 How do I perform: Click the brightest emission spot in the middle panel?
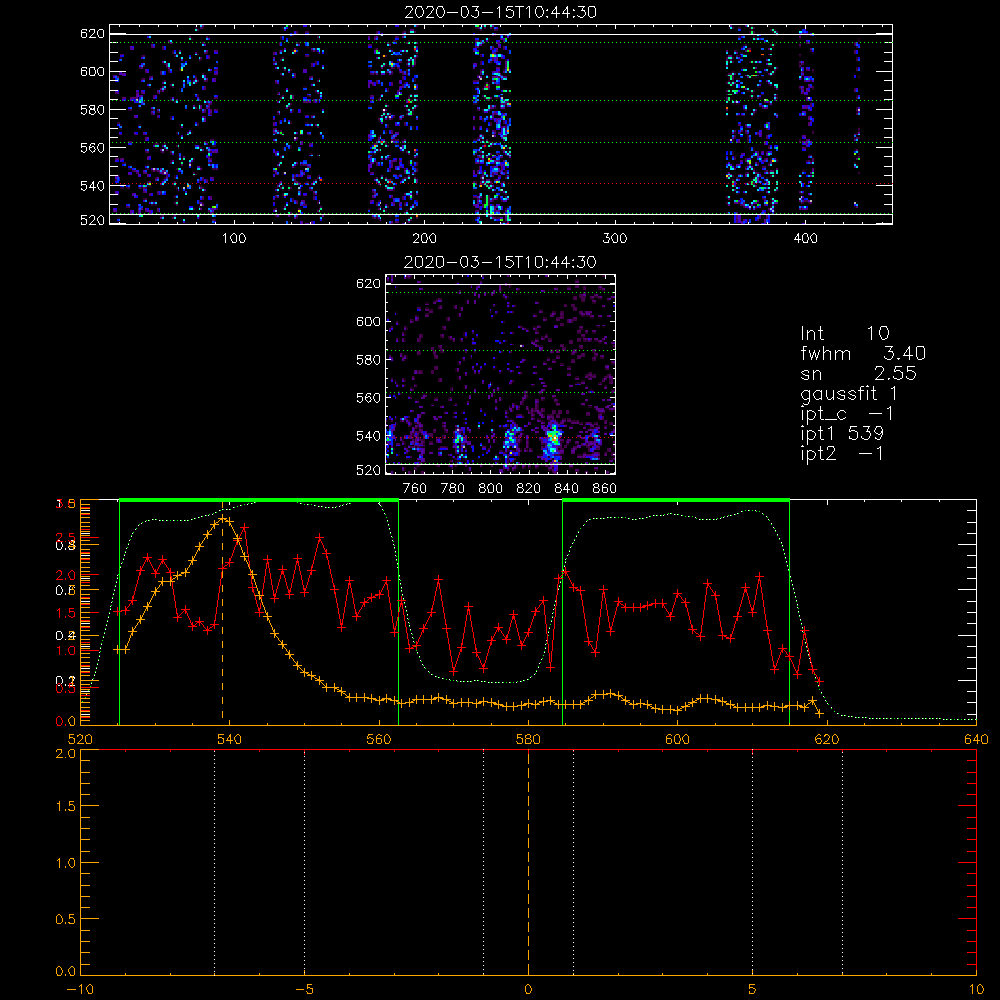pos(554,437)
